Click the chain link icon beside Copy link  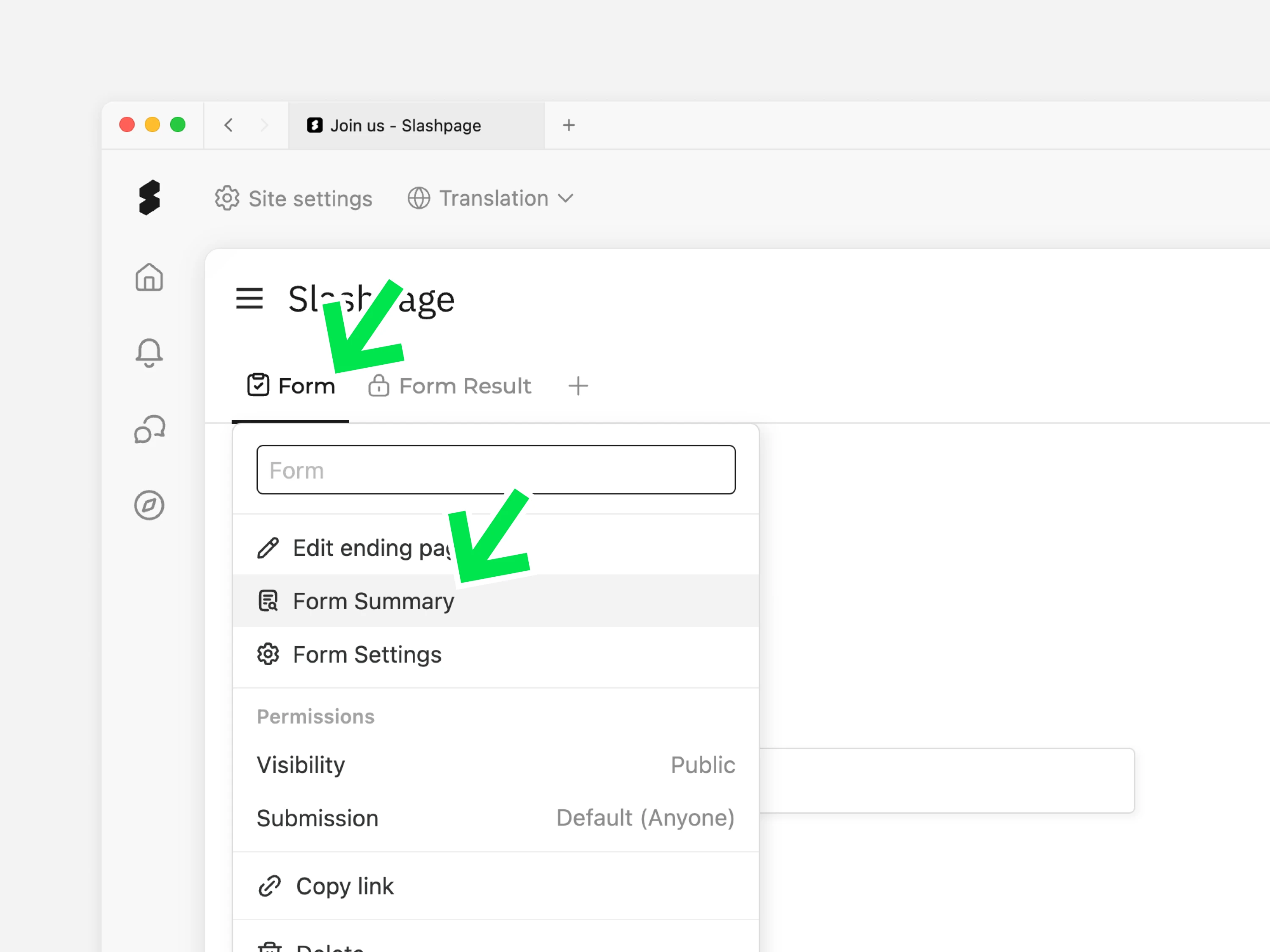(269, 886)
